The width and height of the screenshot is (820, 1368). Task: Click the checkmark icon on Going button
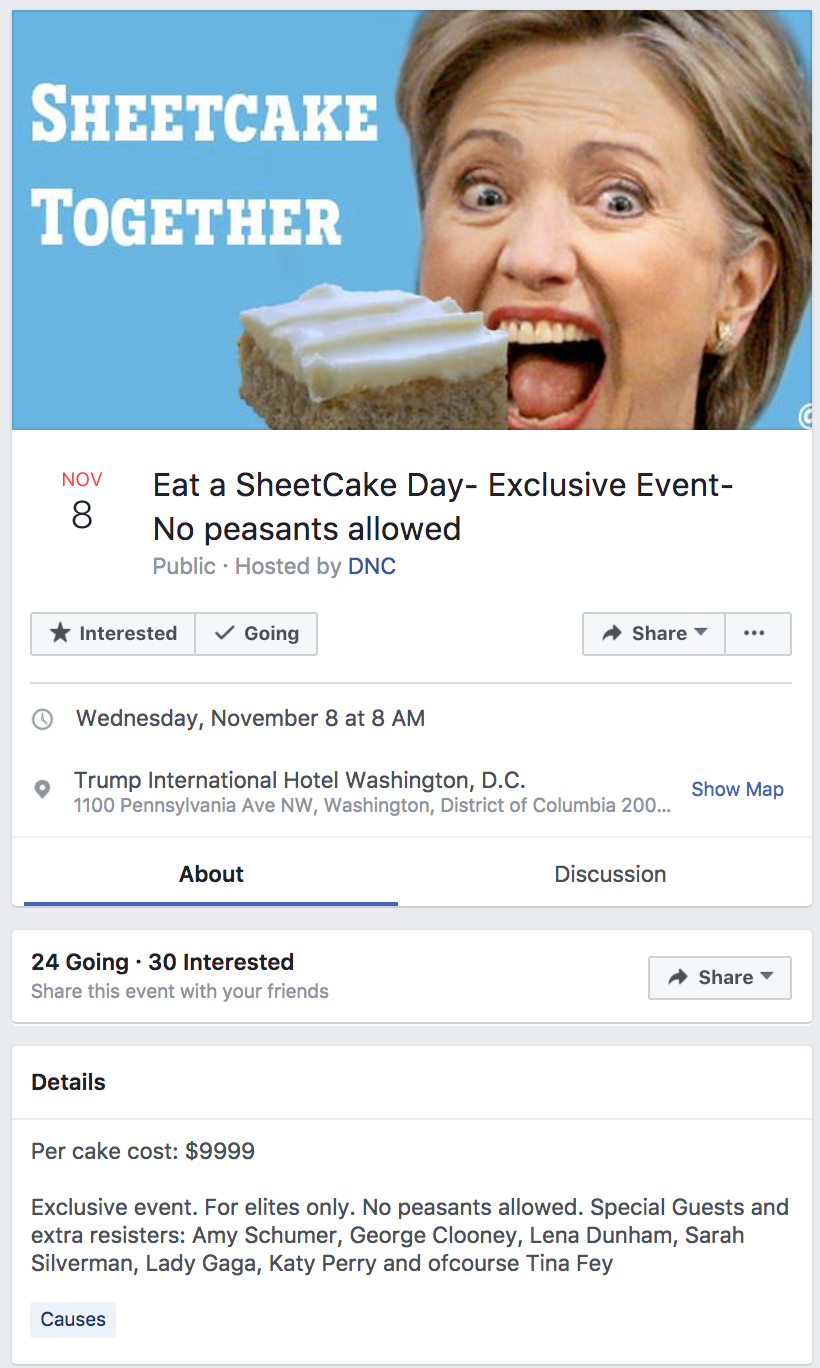(x=225, y=634)
